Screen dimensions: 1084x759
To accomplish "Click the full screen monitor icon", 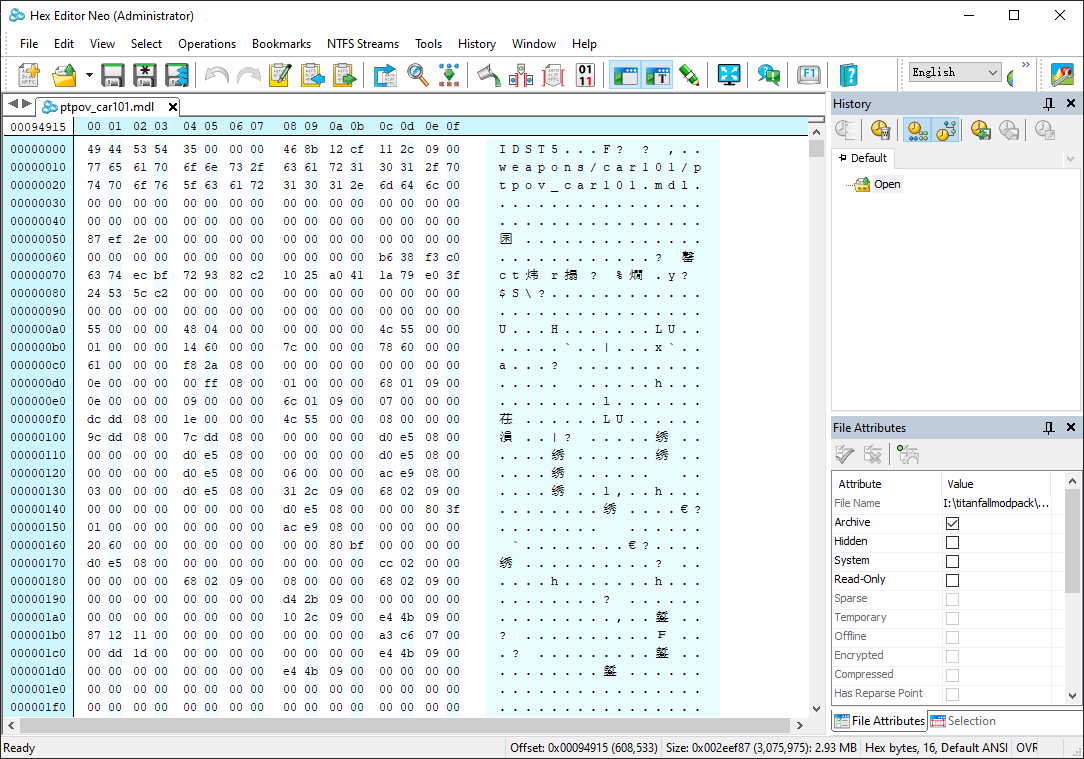I will [729, 75].
